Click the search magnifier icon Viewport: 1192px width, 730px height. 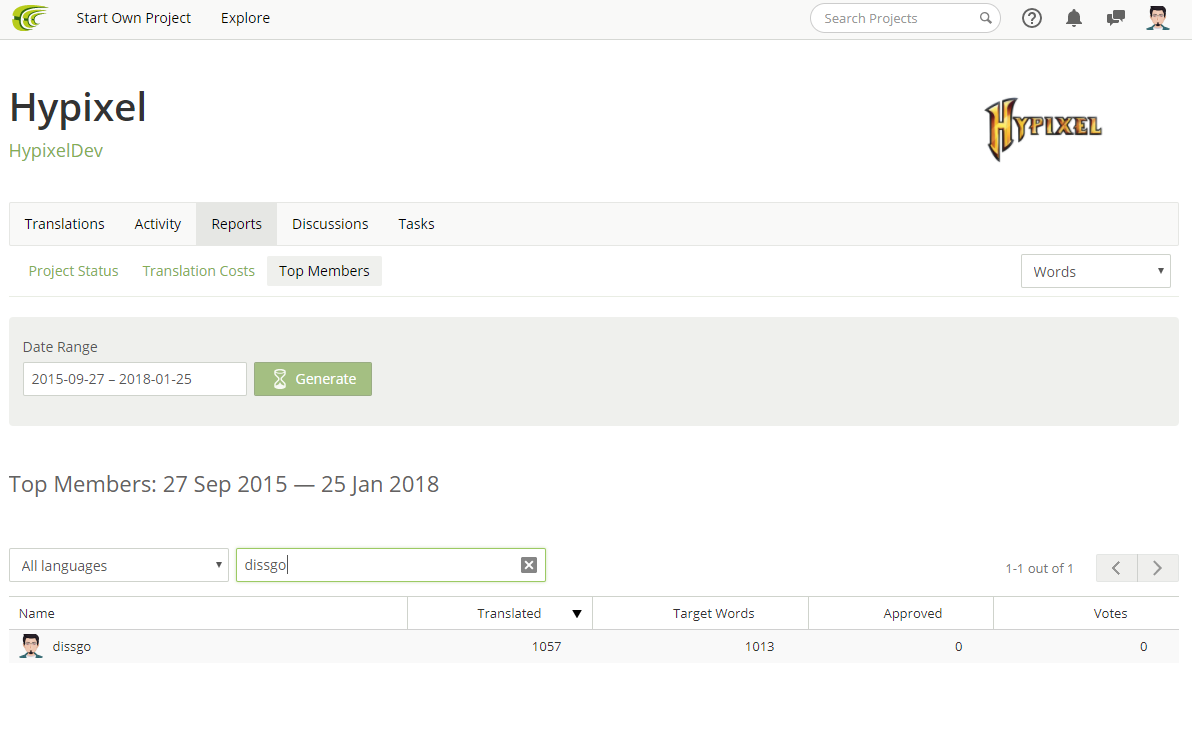pos(985,18)
